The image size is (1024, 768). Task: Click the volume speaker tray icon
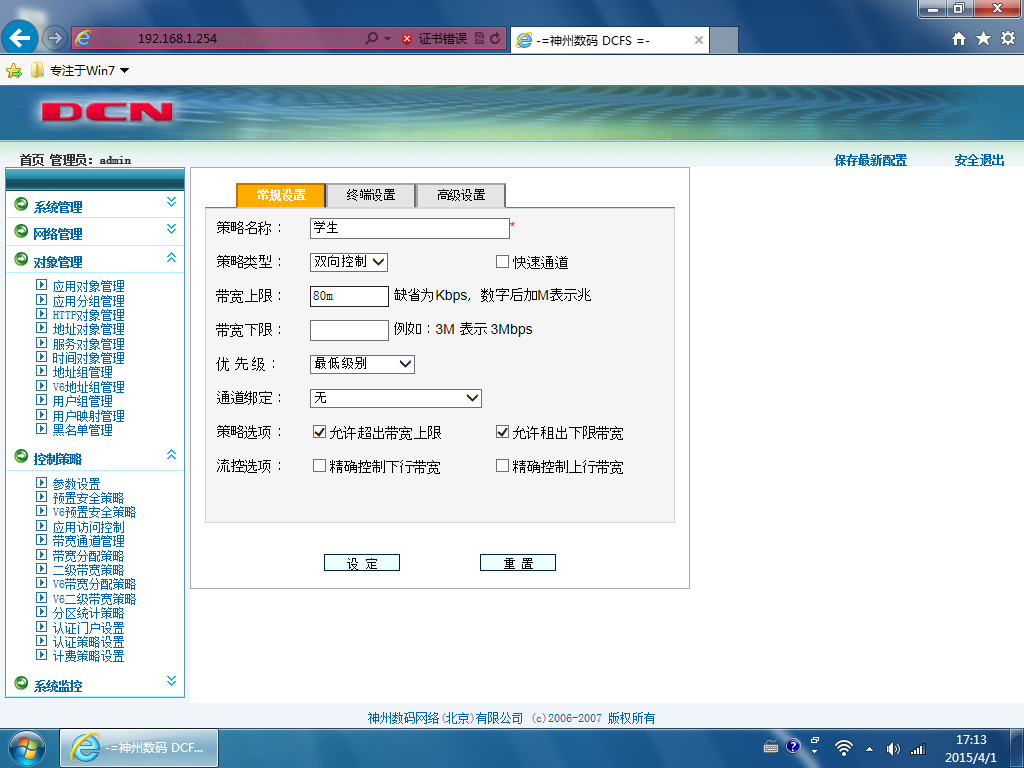tap(893, 749)
